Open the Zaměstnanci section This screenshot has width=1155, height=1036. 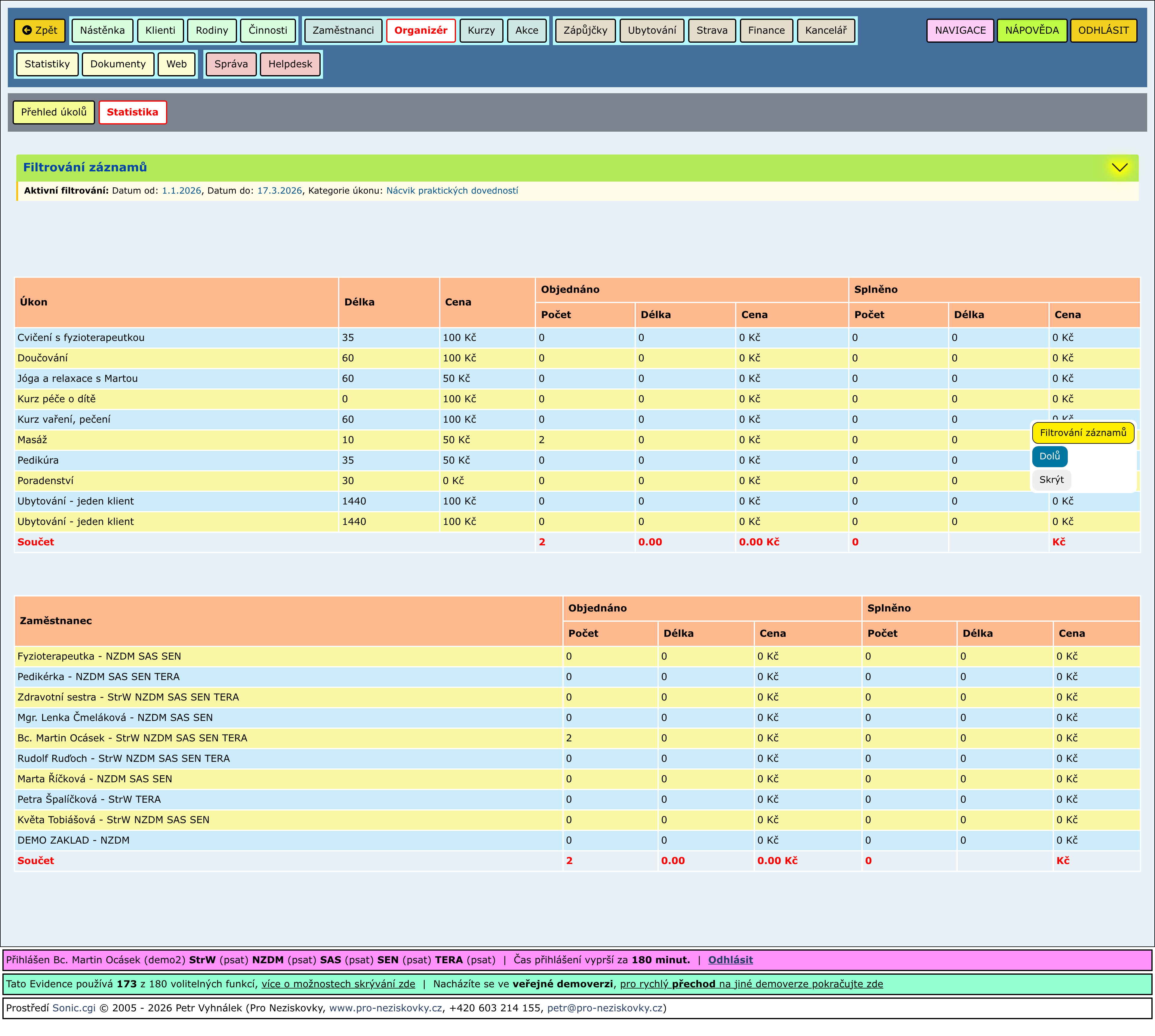(343, 31)
